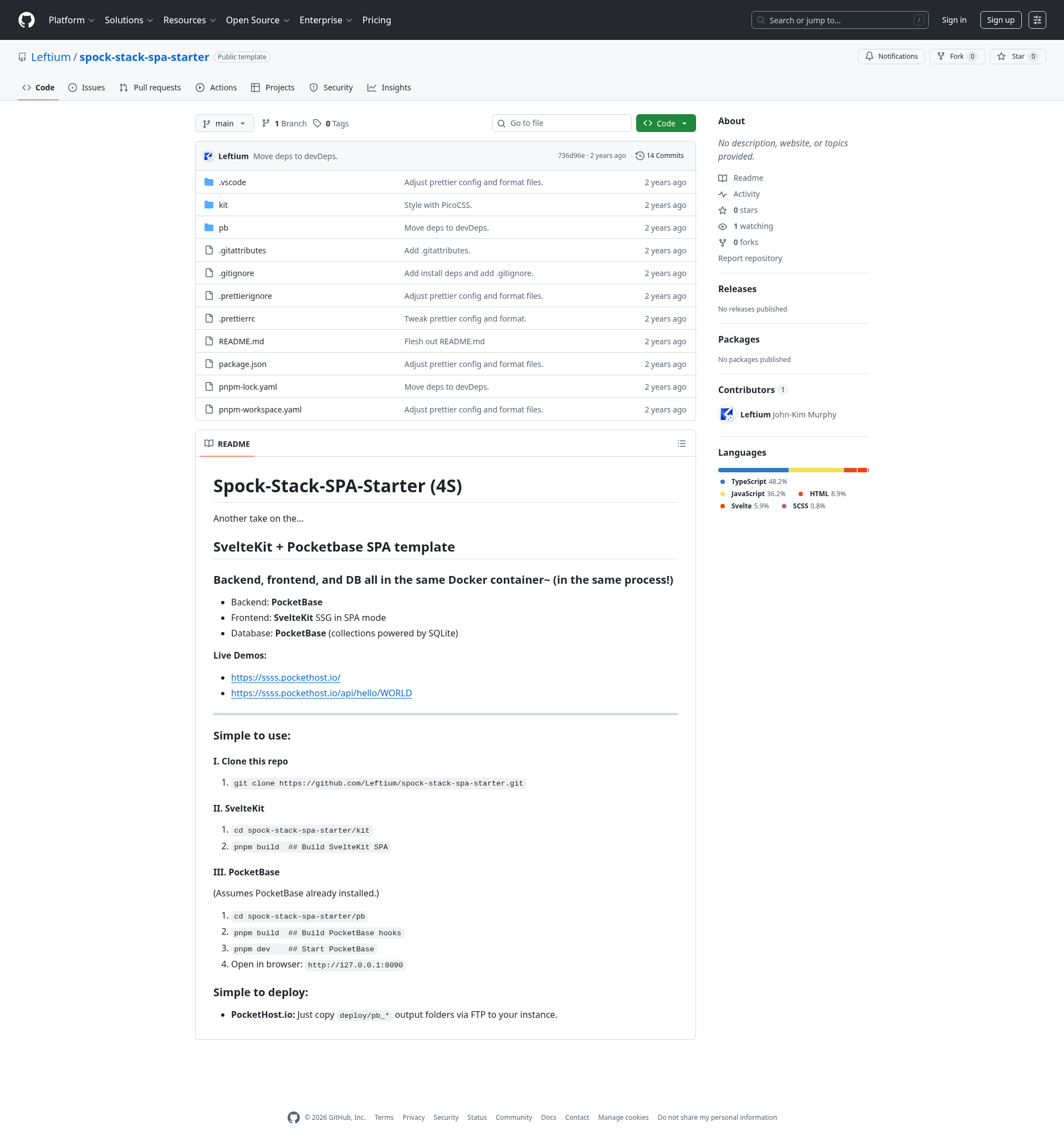Click the JavaScript segment of language bar
Screen dimensions: 1064x1147
816,470
